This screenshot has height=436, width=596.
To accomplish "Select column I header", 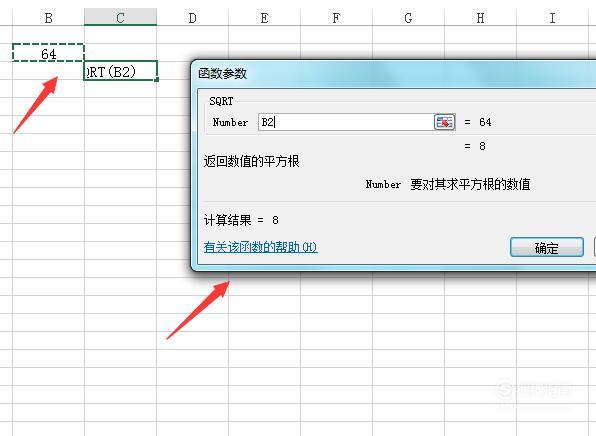I will point(552,17).
